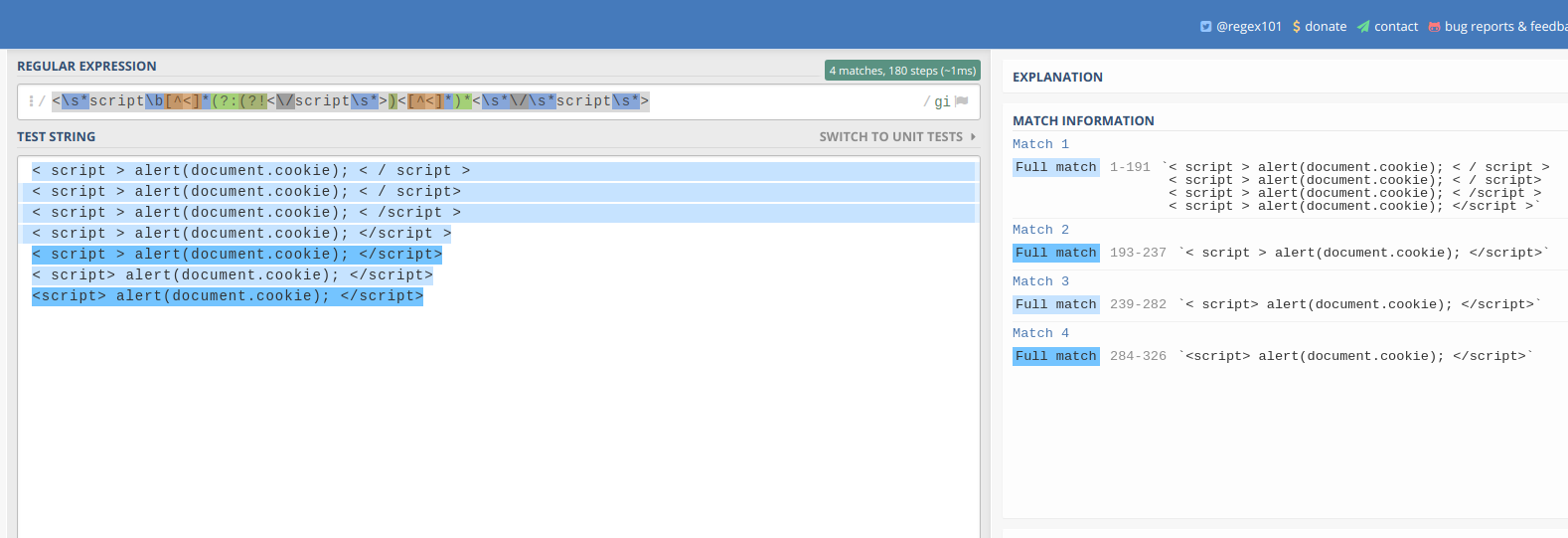The height and width of the screenshot is (538, 1568).
Task: Click the '4 matches, 180 steps' badge
Action: click(902, 71)
